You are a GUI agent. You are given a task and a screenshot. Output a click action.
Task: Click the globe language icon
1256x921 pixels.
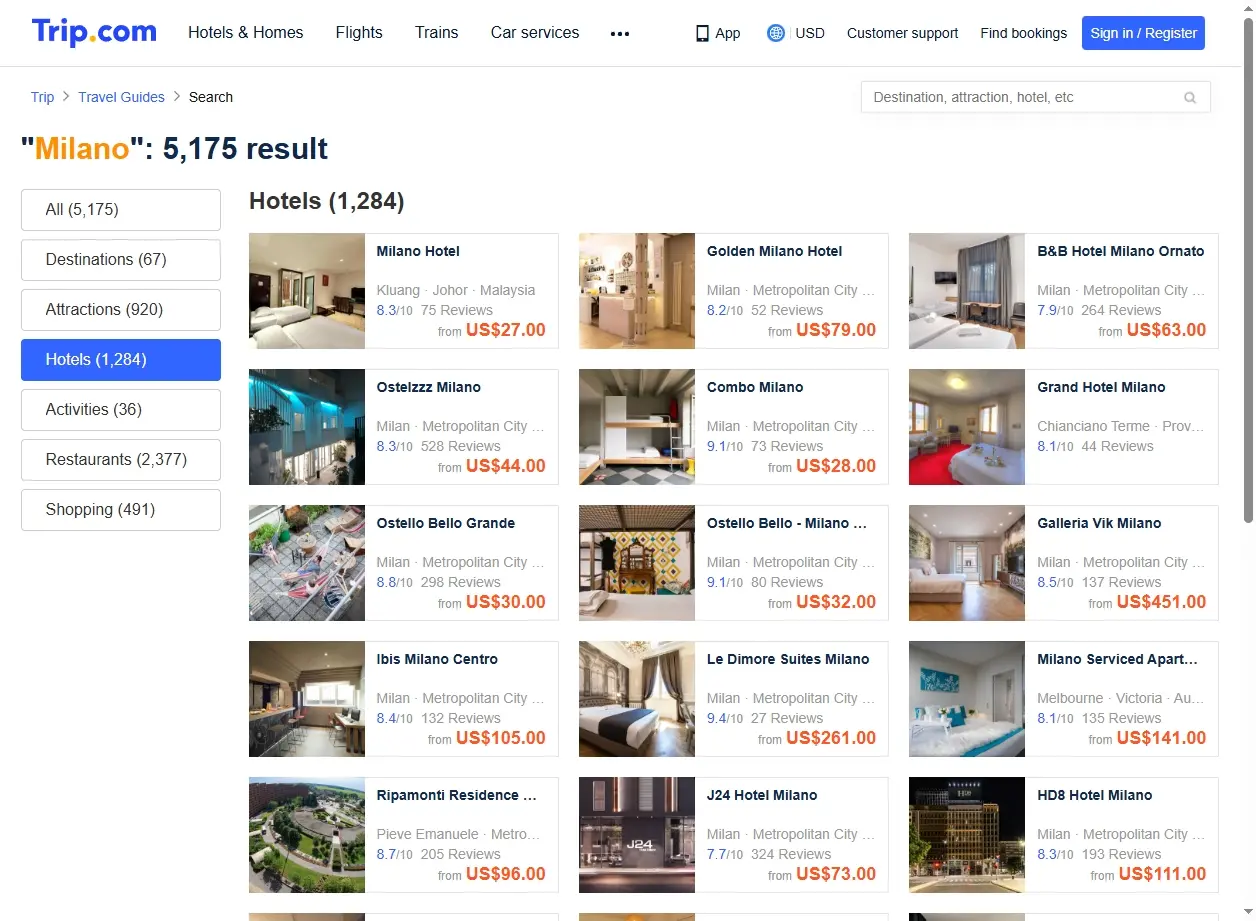click(x=775, y=33)
